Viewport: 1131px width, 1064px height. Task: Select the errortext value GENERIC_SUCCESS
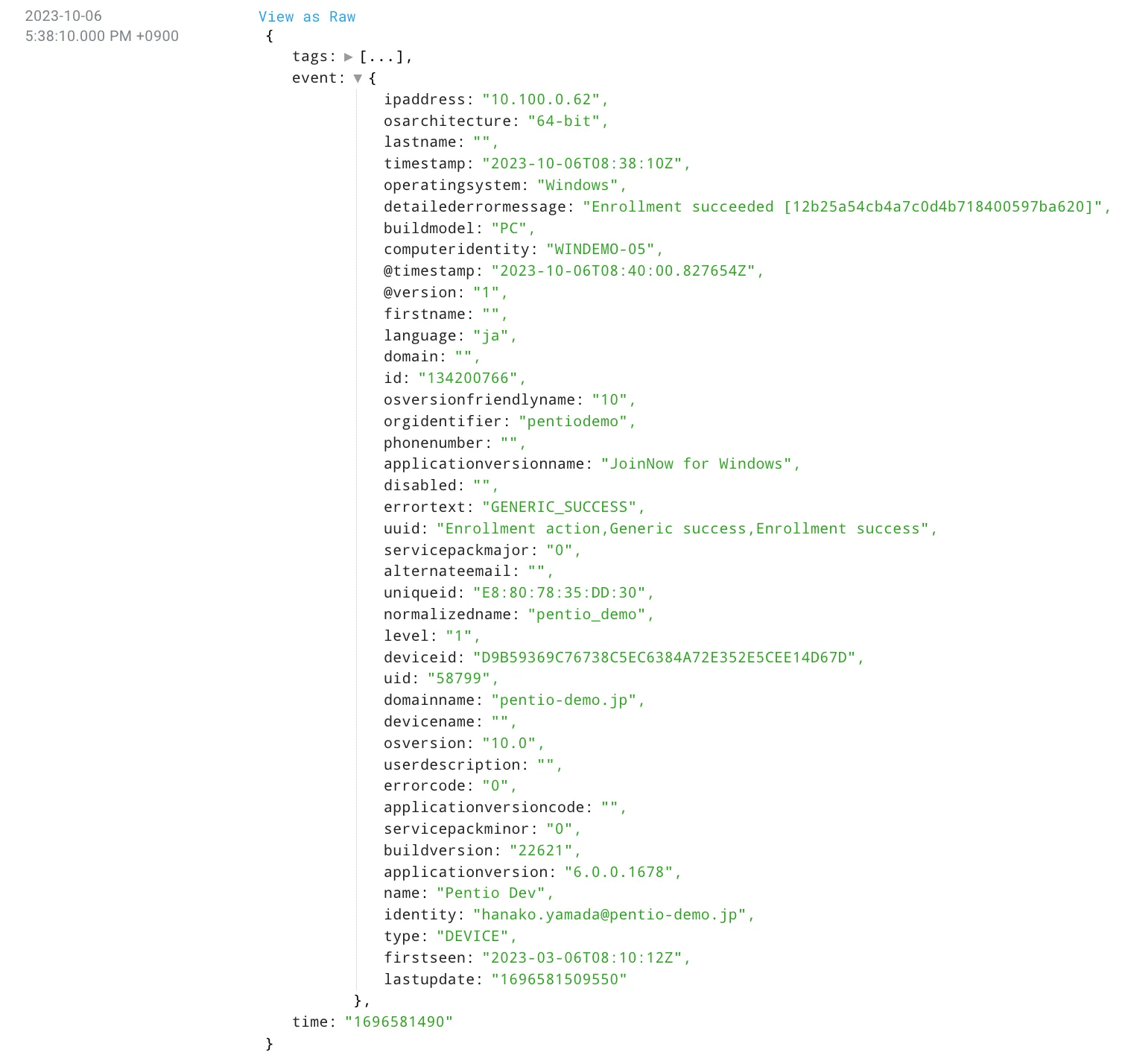click(x=563, y=507)
